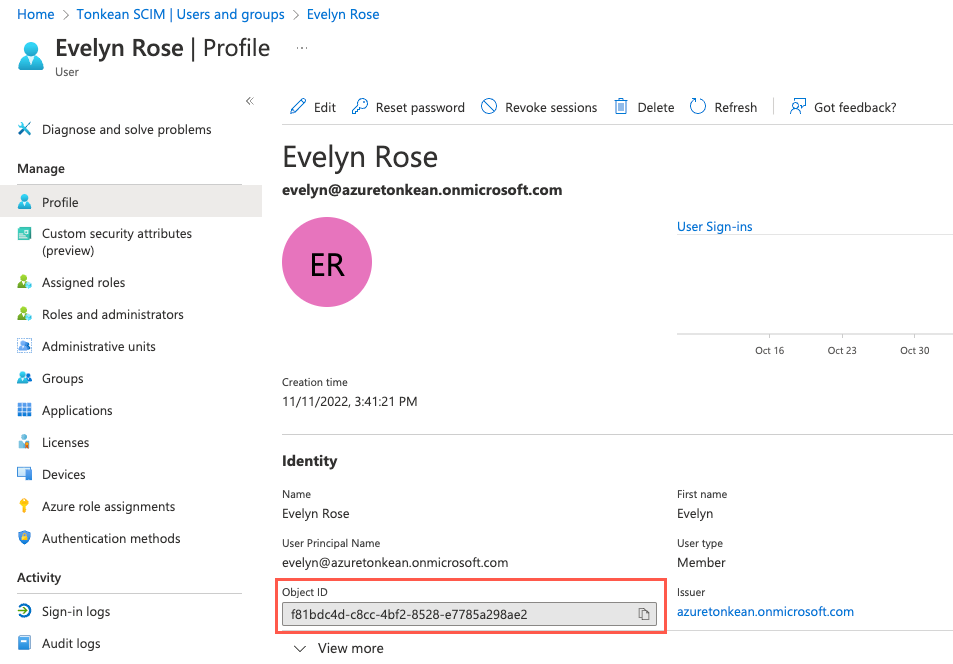Open Authentication methods from the sidebar
Screen dimensions: 953x664
(x=110, y=538)
